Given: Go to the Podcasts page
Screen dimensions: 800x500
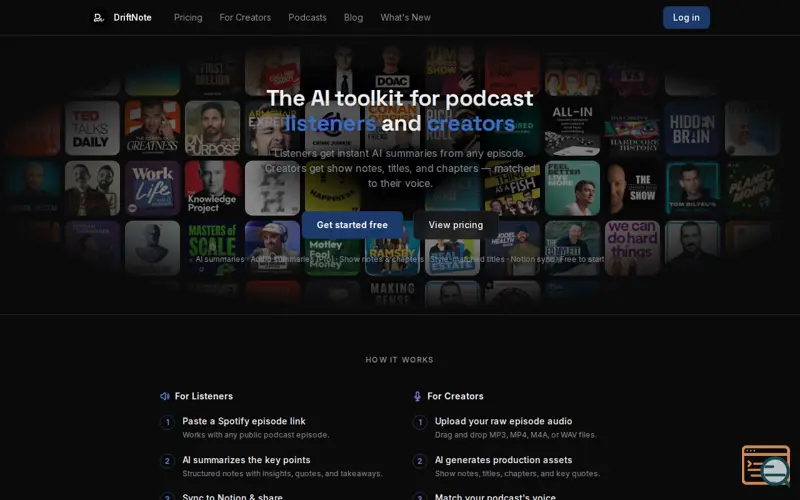Looking at the screenshot, I should tap(307, 18).
